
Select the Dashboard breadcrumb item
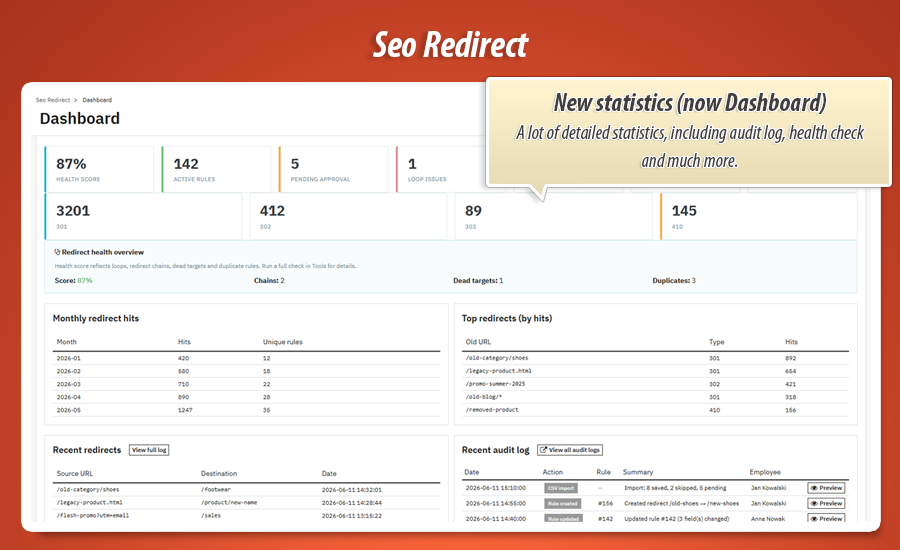[97, 100]
